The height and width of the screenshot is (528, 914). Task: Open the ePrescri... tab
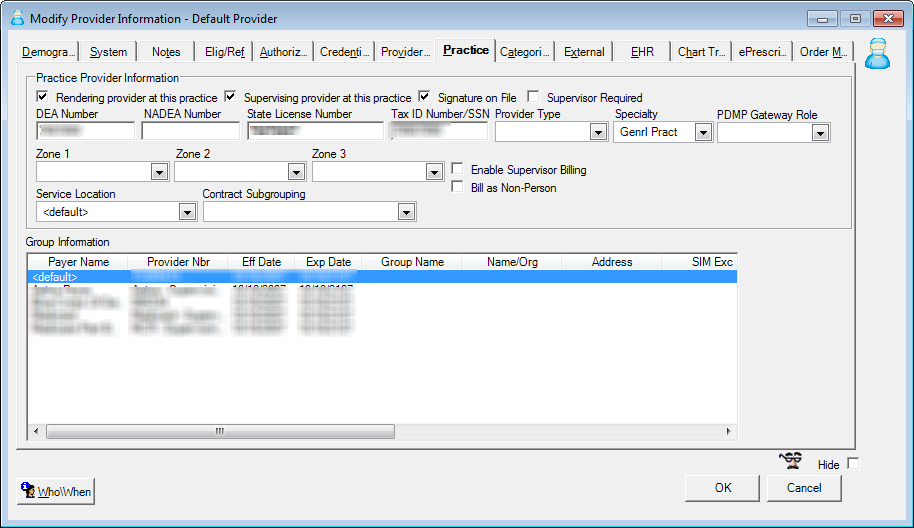pyautogui.click(x=762, y=52)
